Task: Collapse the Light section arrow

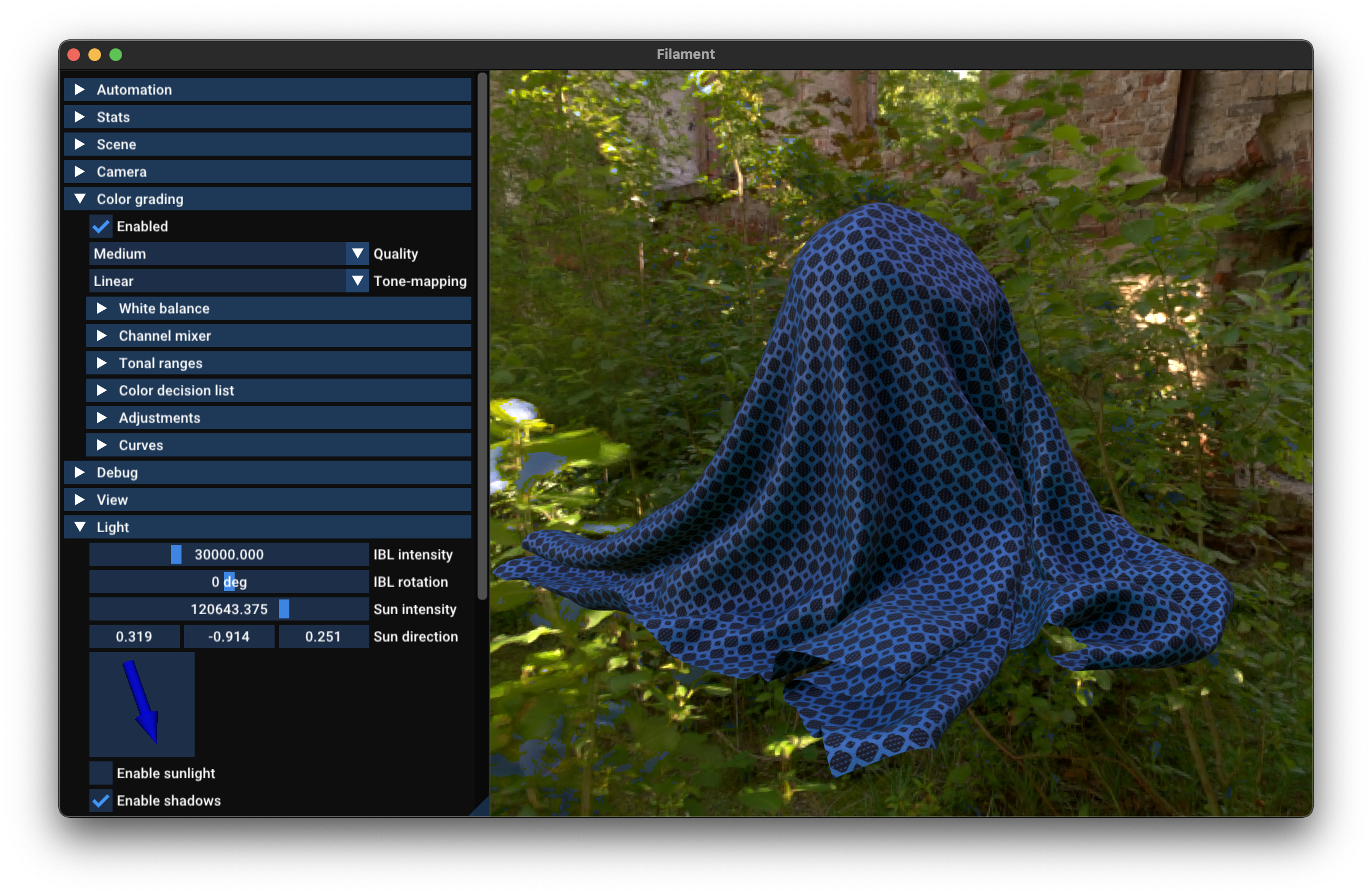Action: (x=80, y=527)
